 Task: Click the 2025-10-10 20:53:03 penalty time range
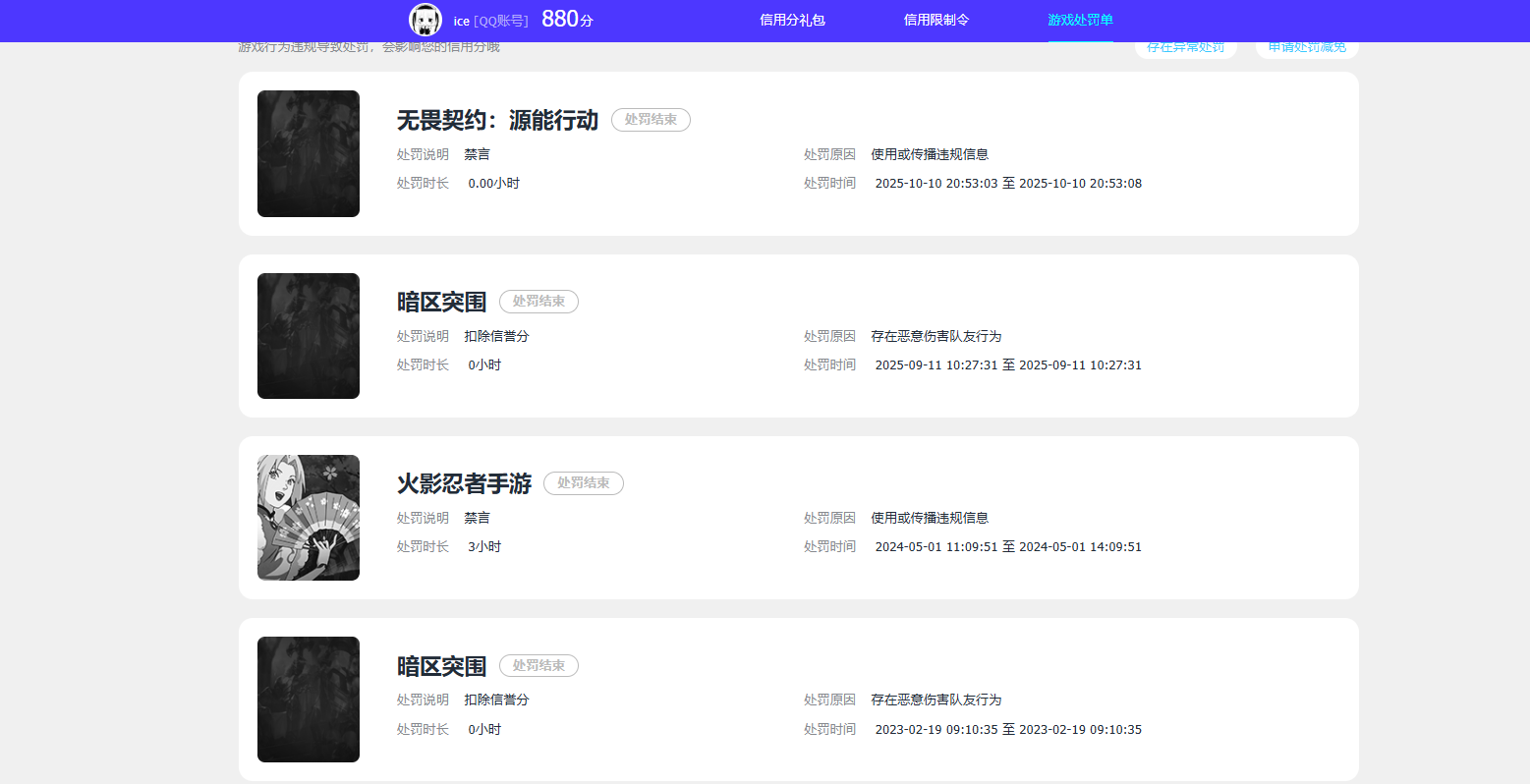pyautogui.click(x=1008, y=184)
